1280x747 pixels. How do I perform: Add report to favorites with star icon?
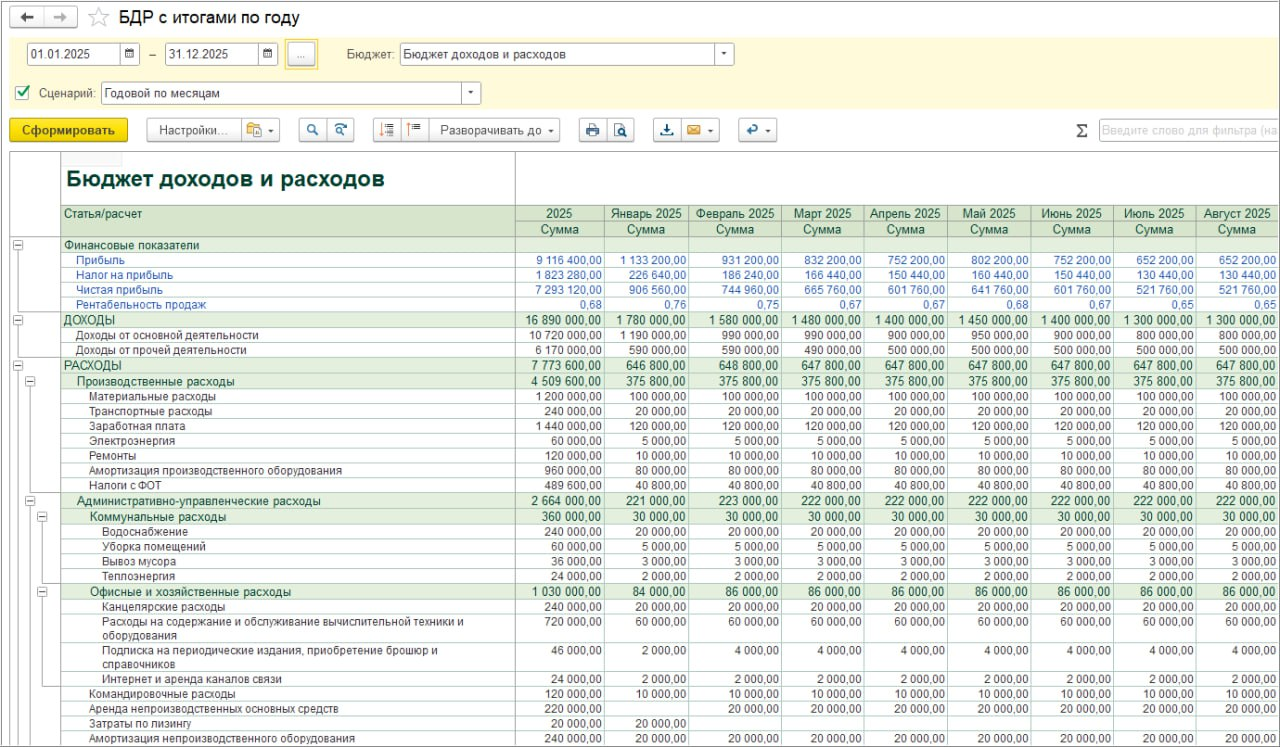pos(98,18)
